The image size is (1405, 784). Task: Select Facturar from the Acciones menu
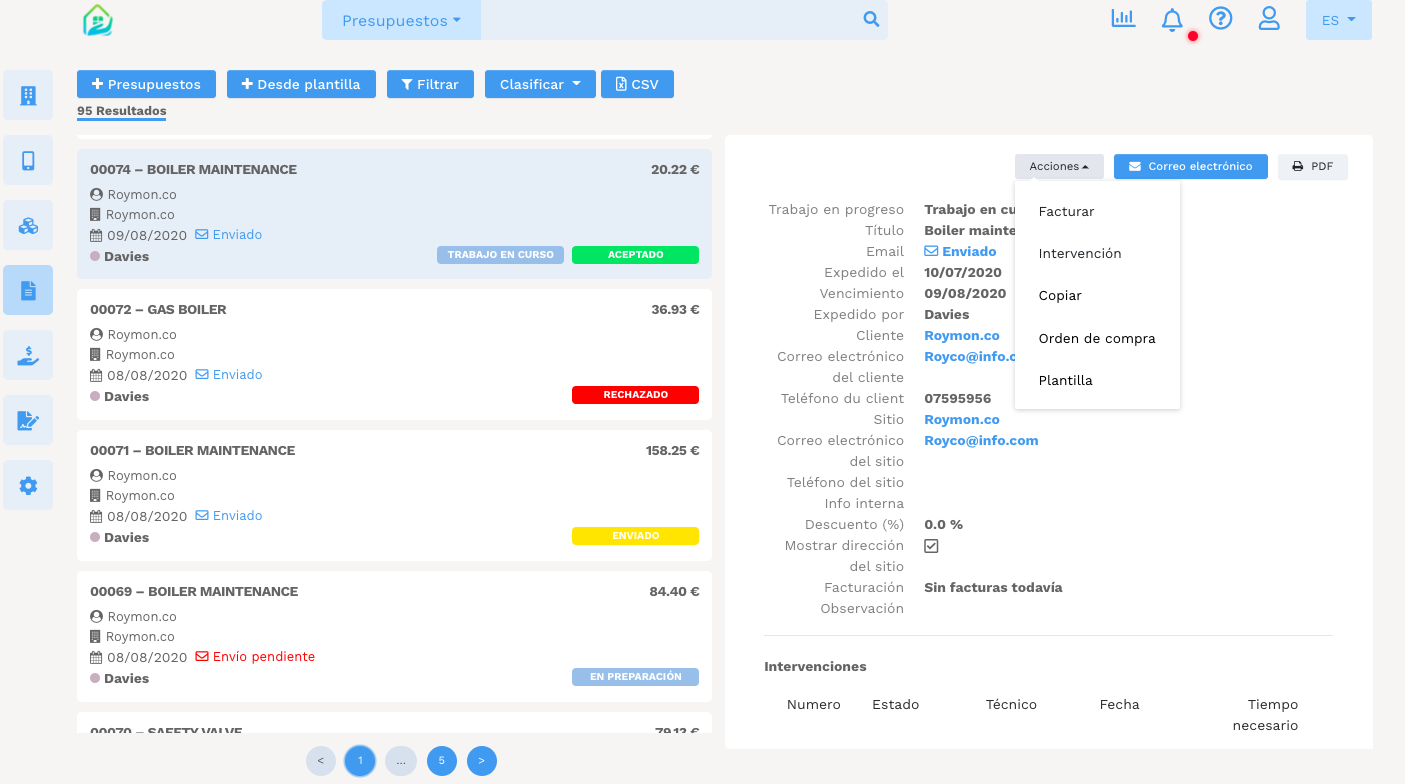(x=1066, y=211)
